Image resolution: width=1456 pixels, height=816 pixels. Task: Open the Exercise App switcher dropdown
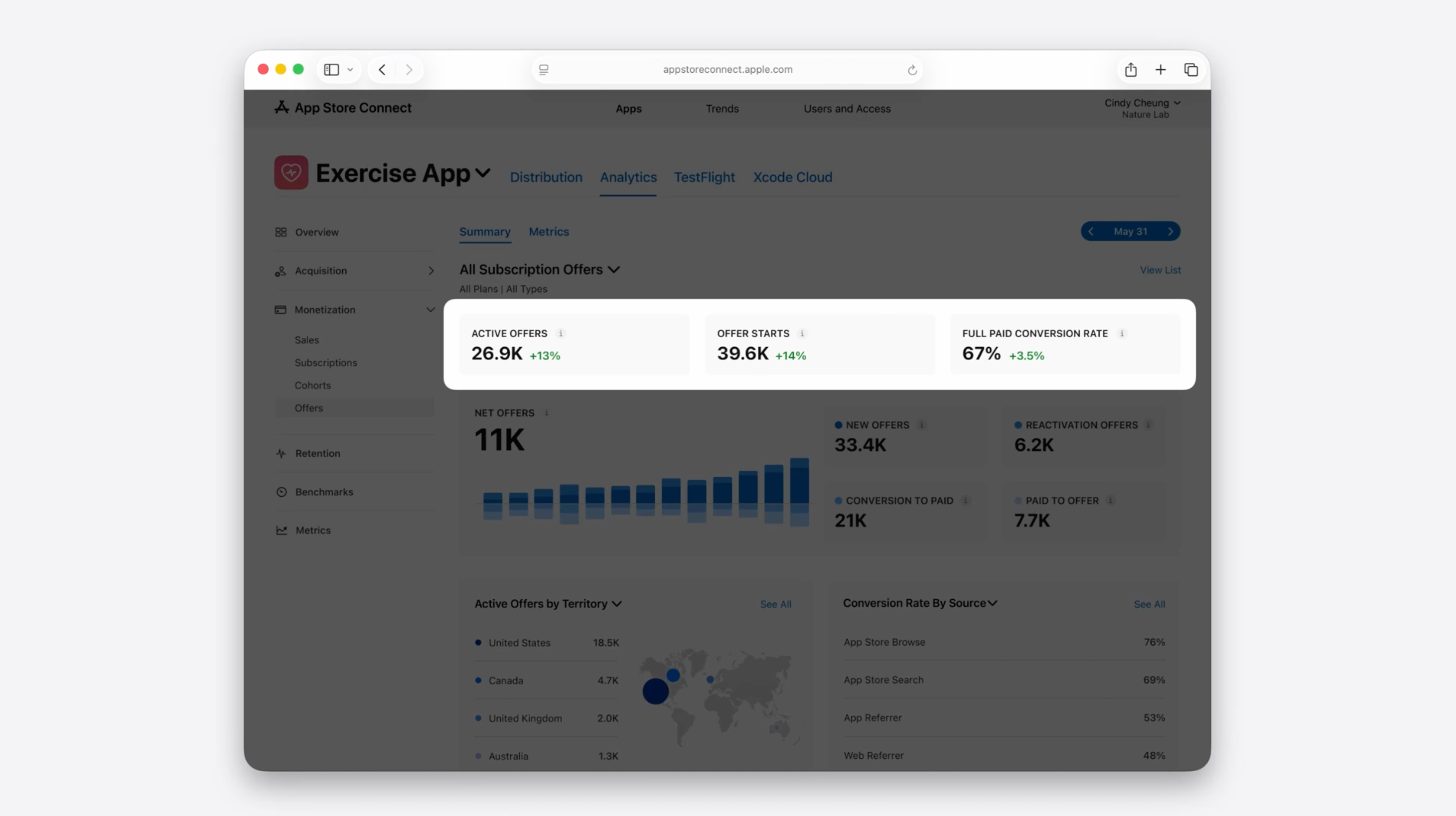coord(483,172)
